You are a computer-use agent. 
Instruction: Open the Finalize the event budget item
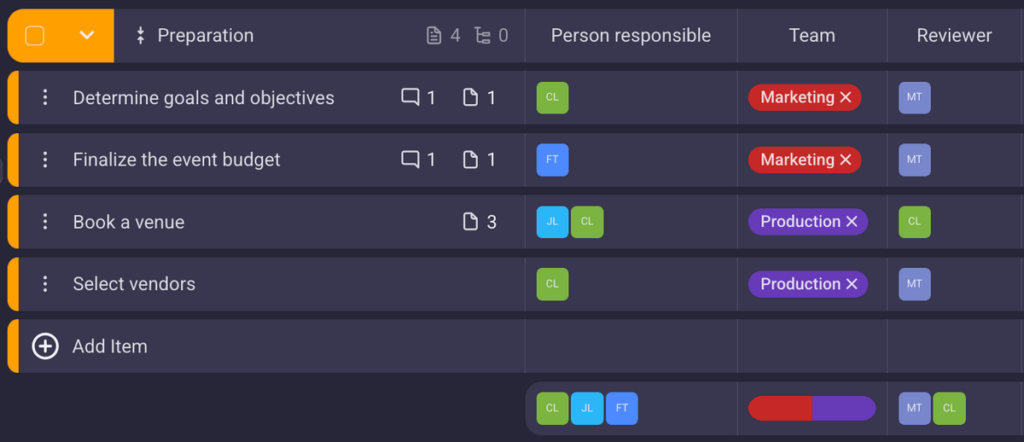coord(176,160)
